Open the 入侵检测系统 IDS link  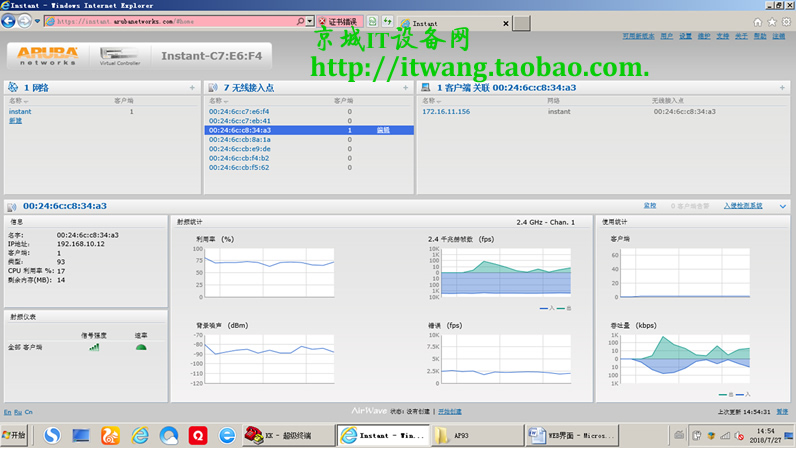pos(743,206)
